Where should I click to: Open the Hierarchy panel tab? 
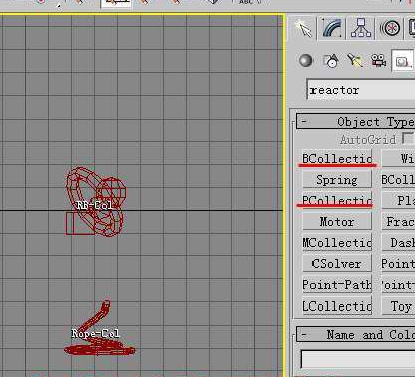pyautogui.click(x=361, y=28)
